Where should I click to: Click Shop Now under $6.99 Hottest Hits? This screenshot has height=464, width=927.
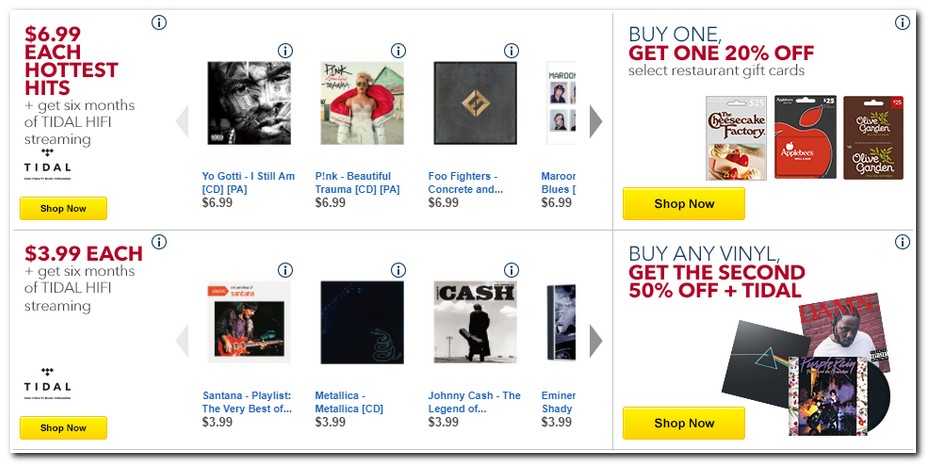63,208
